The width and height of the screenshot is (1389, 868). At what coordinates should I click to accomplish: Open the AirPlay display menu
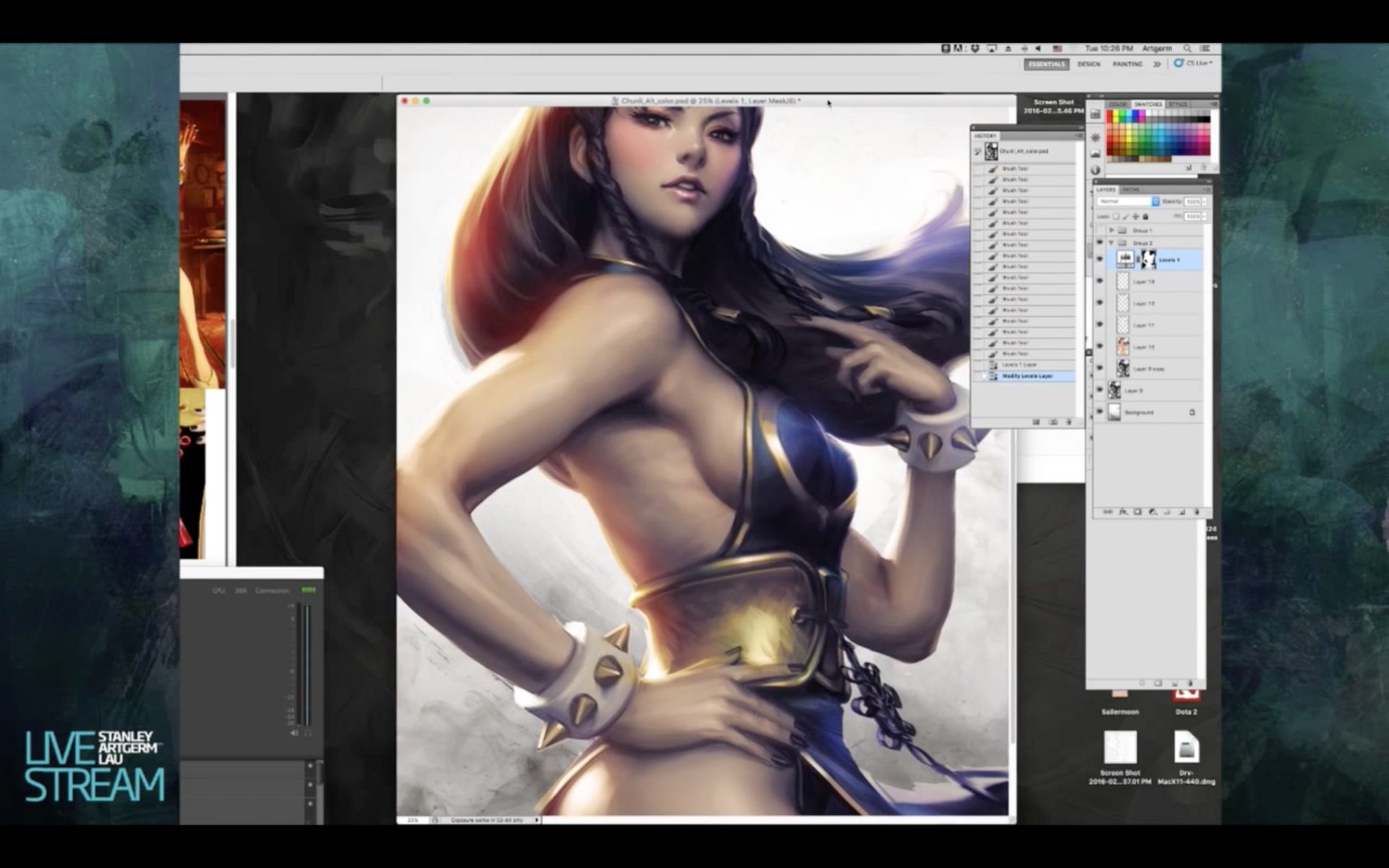tap(992, 48)
